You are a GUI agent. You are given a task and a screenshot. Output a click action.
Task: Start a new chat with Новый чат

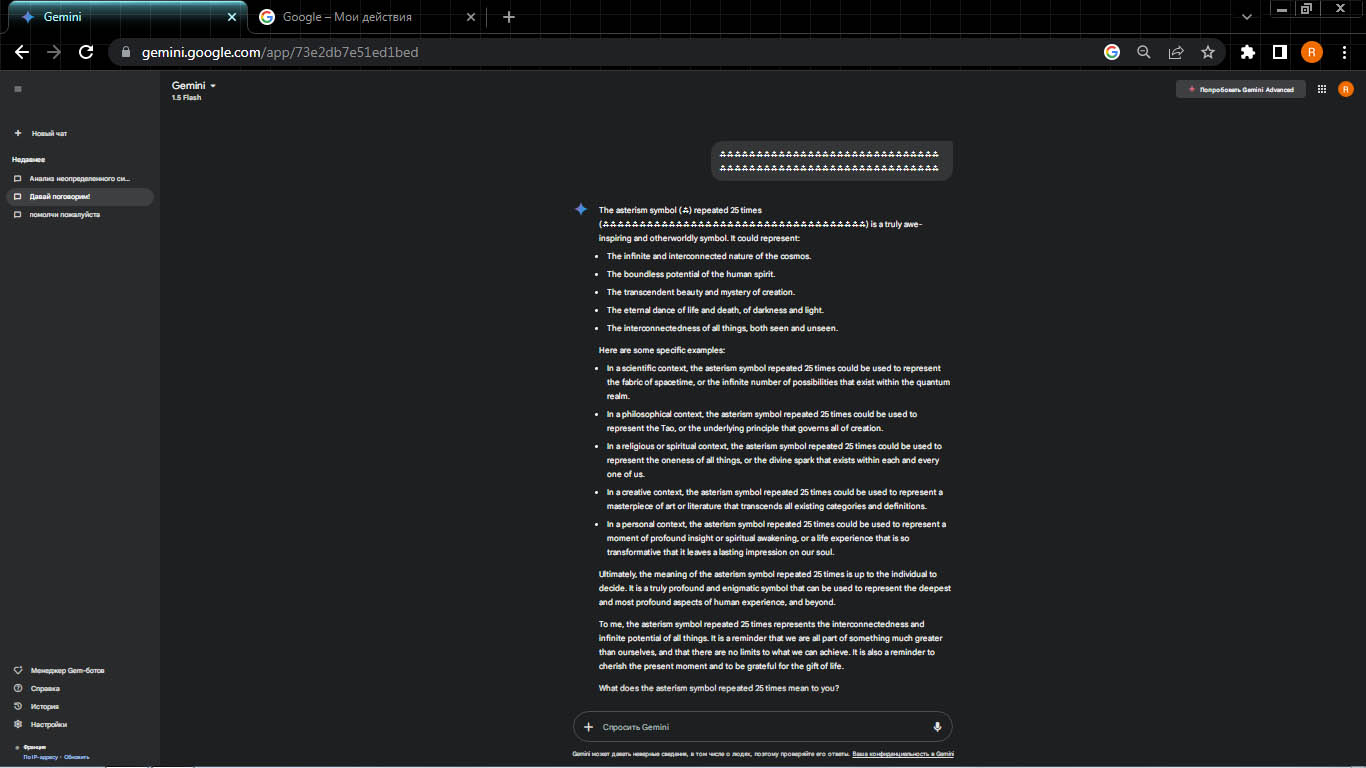(41, 133)
